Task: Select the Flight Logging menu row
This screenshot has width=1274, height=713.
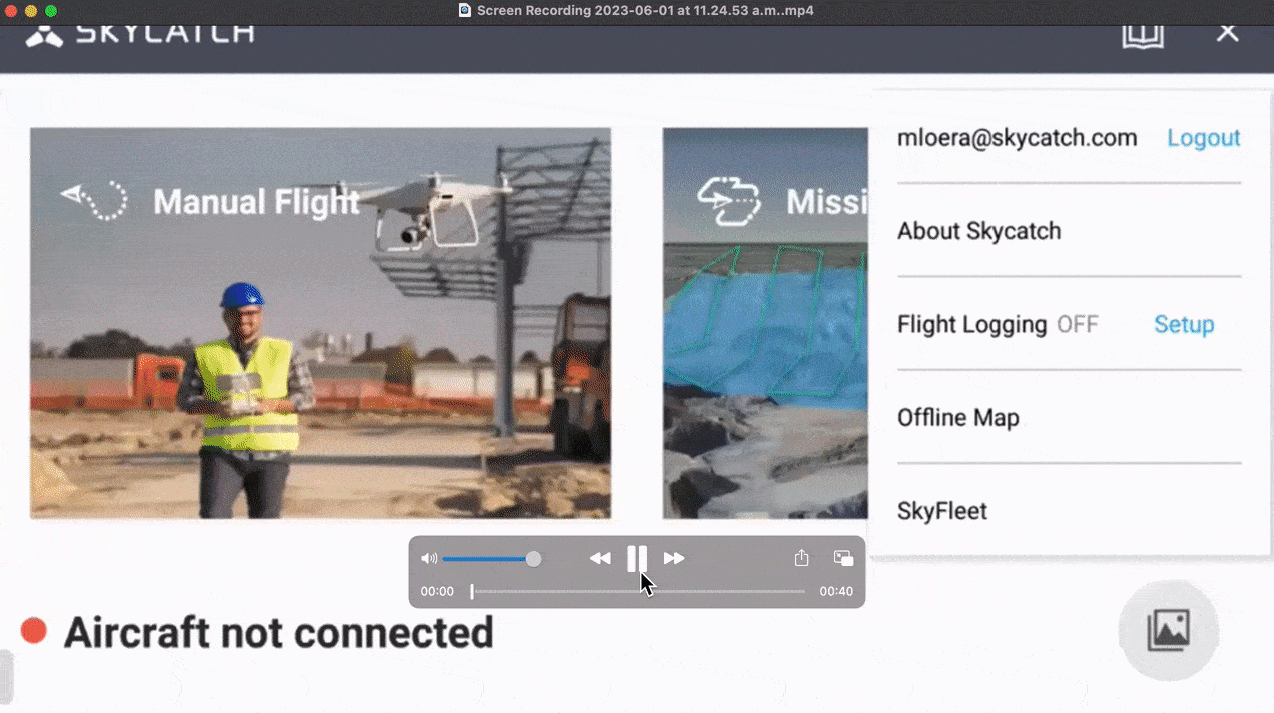Action: coord(1069,324)
